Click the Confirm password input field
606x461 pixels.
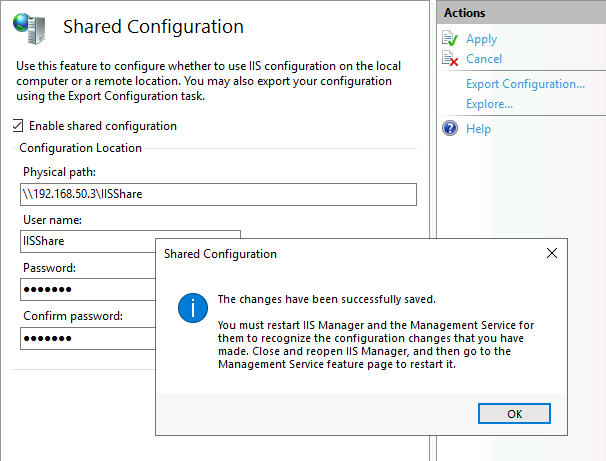(88, 339)
